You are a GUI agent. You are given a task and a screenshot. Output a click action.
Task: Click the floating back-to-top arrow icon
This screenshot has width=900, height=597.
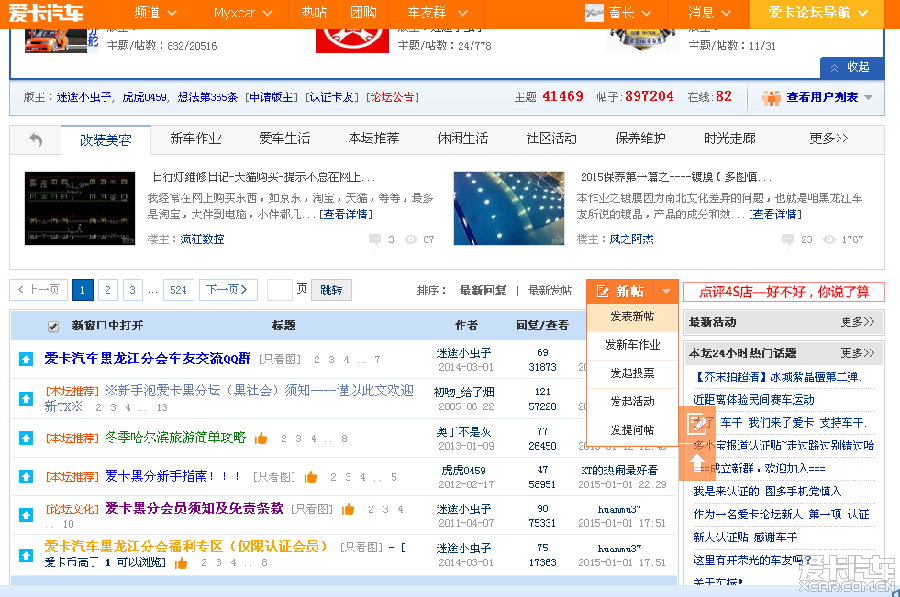(697, 462)
